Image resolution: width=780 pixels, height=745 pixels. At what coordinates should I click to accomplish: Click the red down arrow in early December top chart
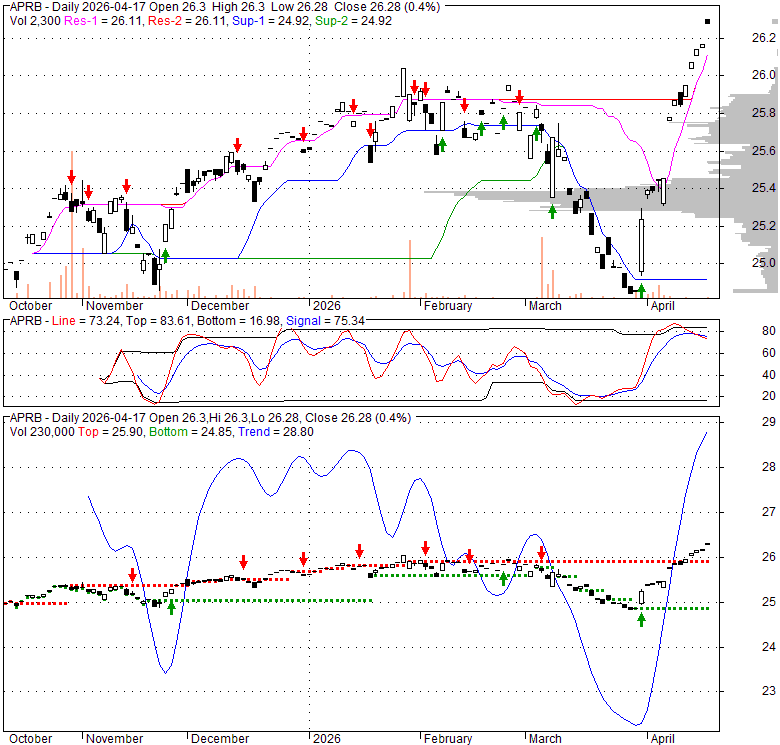(237, 145)
